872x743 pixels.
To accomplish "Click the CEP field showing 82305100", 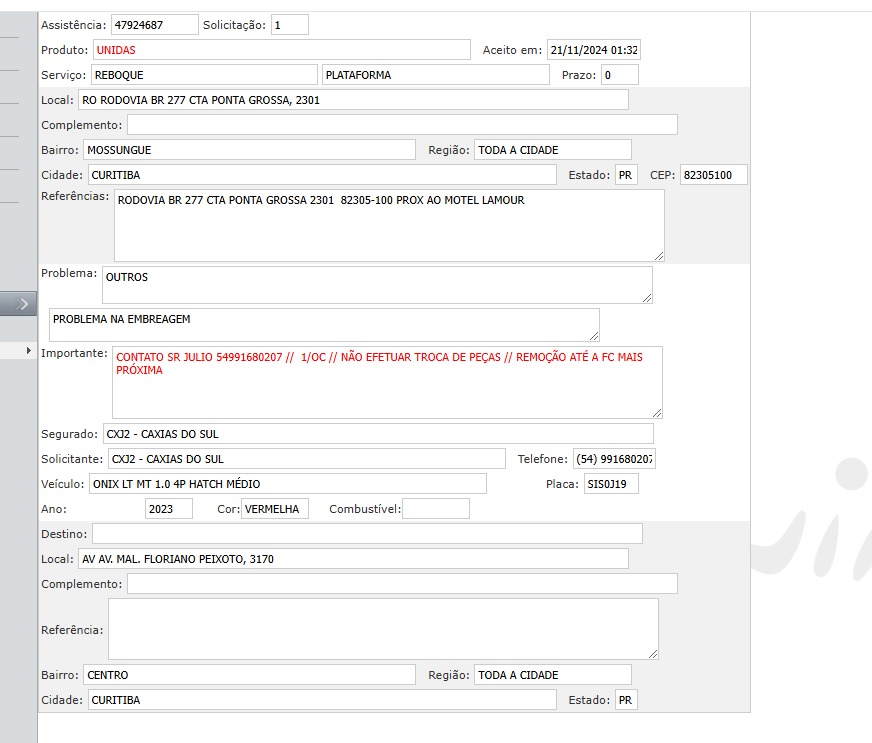I will tap(713, 175).
